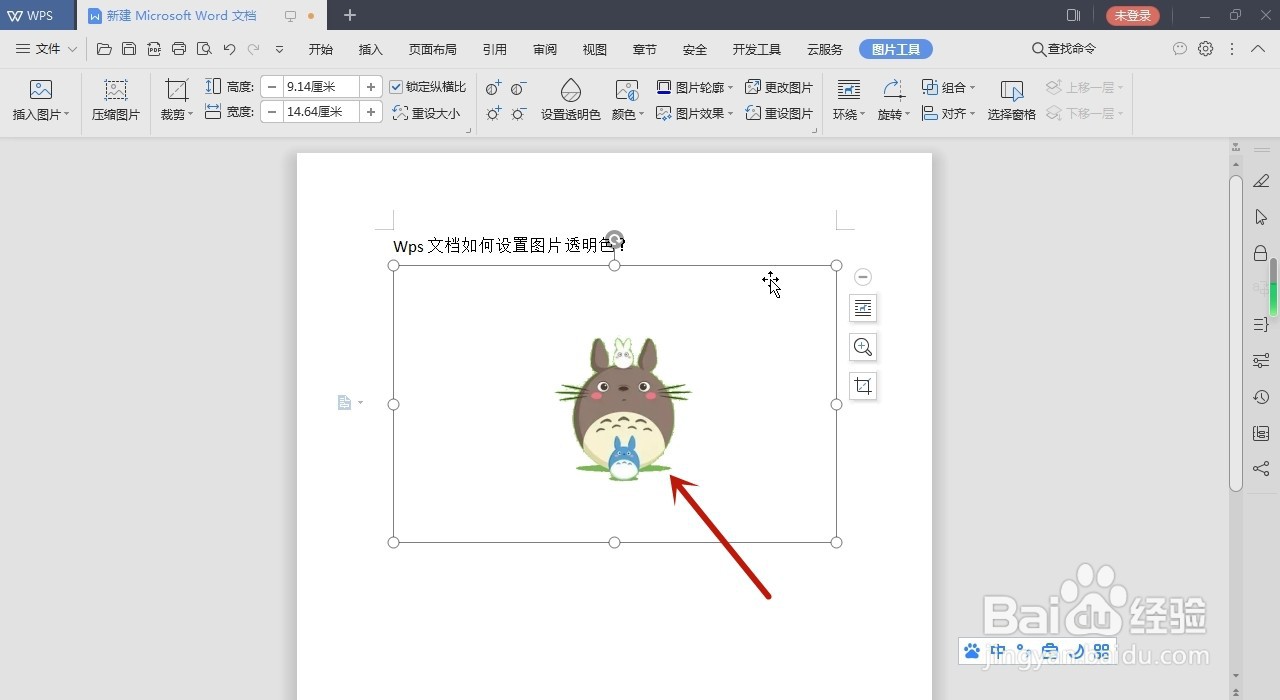
Task: Switch to the 插入 Insert tab
Action: click(x=371, y=49)
